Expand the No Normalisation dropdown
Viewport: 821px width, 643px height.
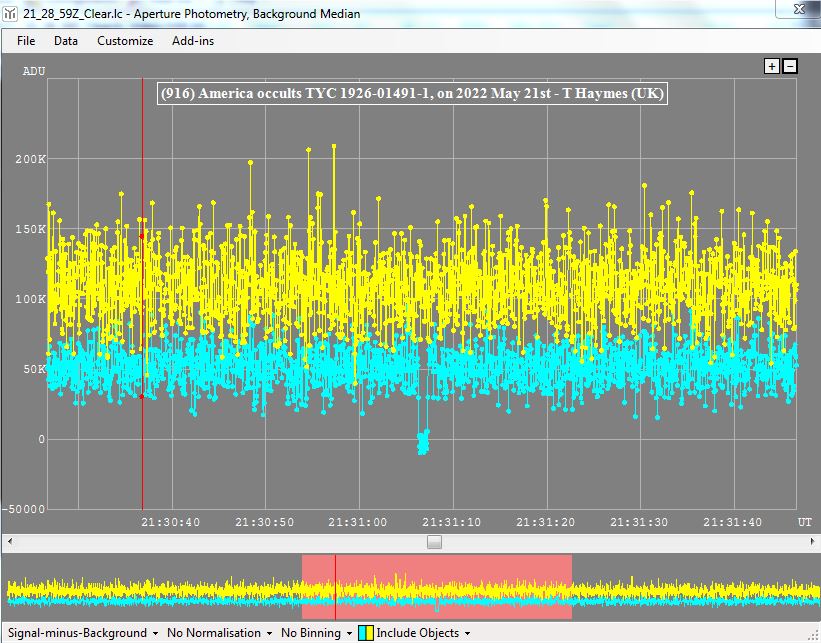pyautogui.click(x=220, y=633)
